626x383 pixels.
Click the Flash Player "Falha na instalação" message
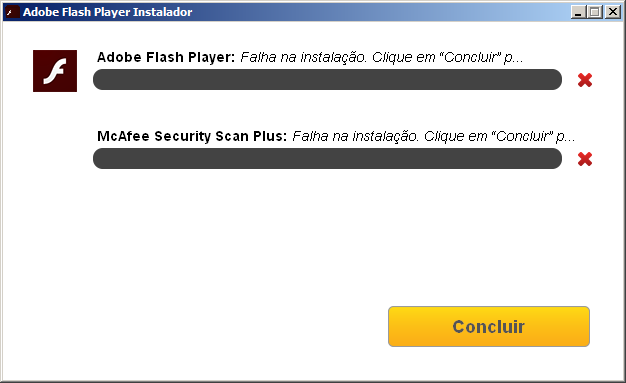pos(382,58)
